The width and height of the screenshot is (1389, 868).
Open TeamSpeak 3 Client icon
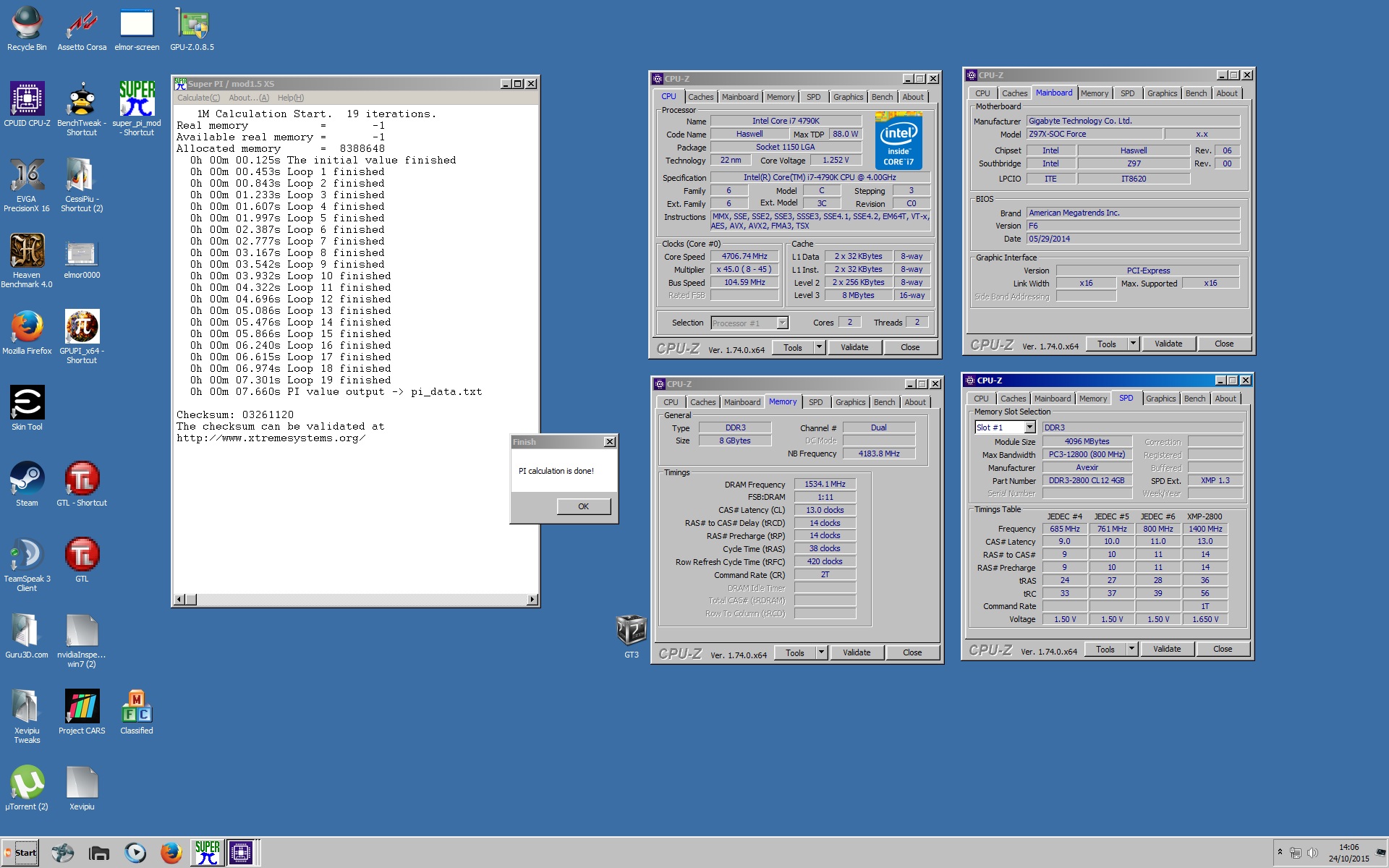(27, 565)
